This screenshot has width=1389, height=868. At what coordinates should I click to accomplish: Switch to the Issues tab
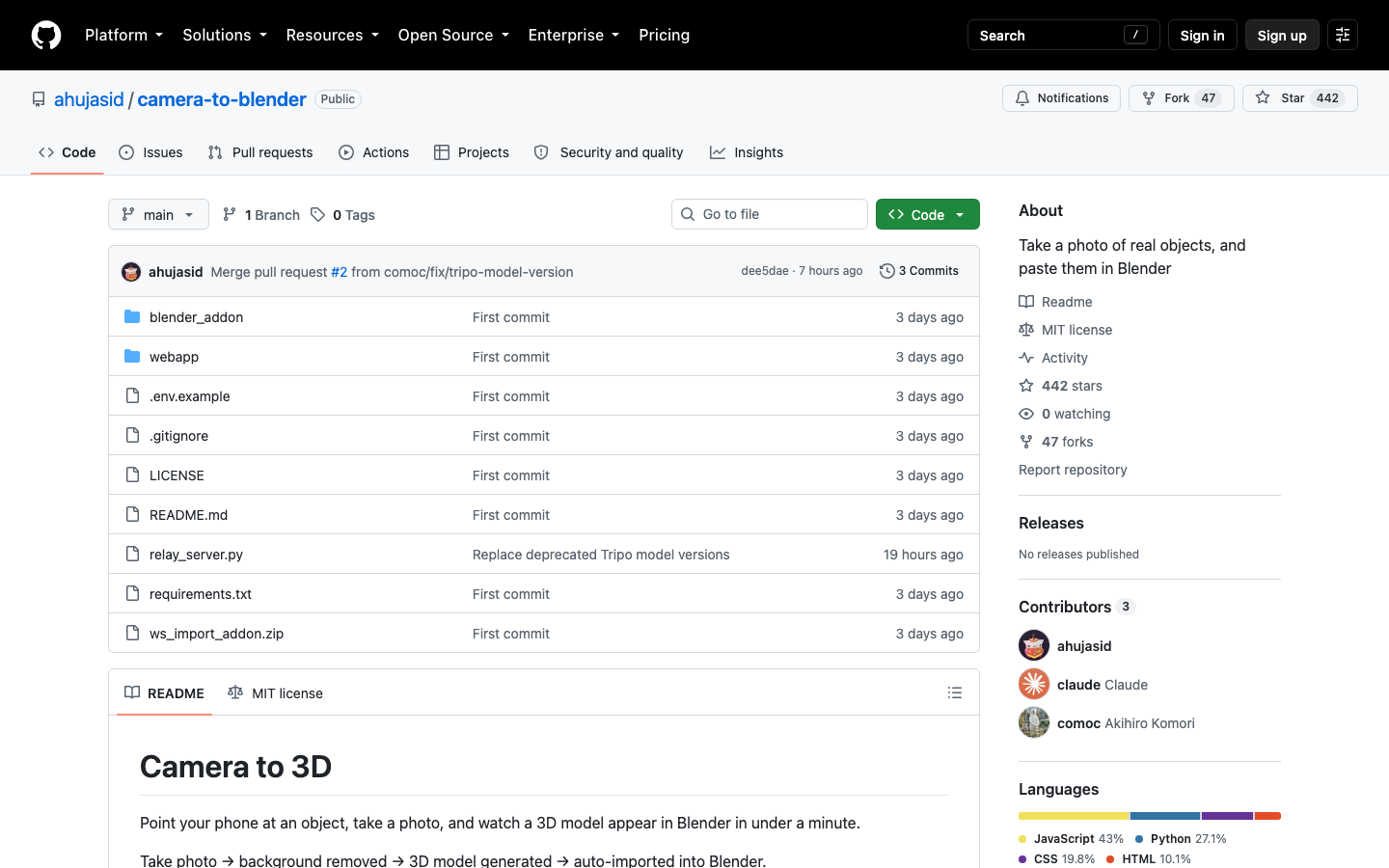click(x=150, y=152)
